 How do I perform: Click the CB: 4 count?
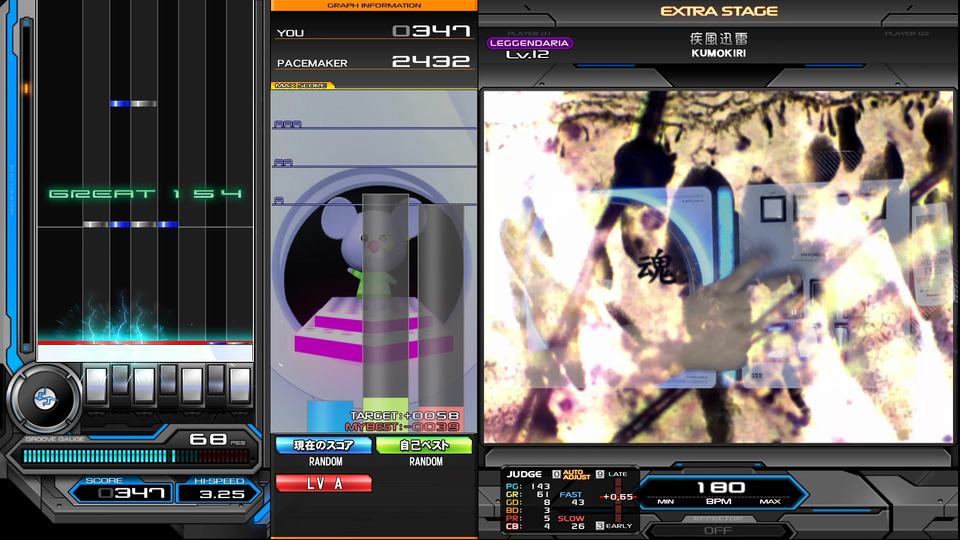tap(528, 526)
